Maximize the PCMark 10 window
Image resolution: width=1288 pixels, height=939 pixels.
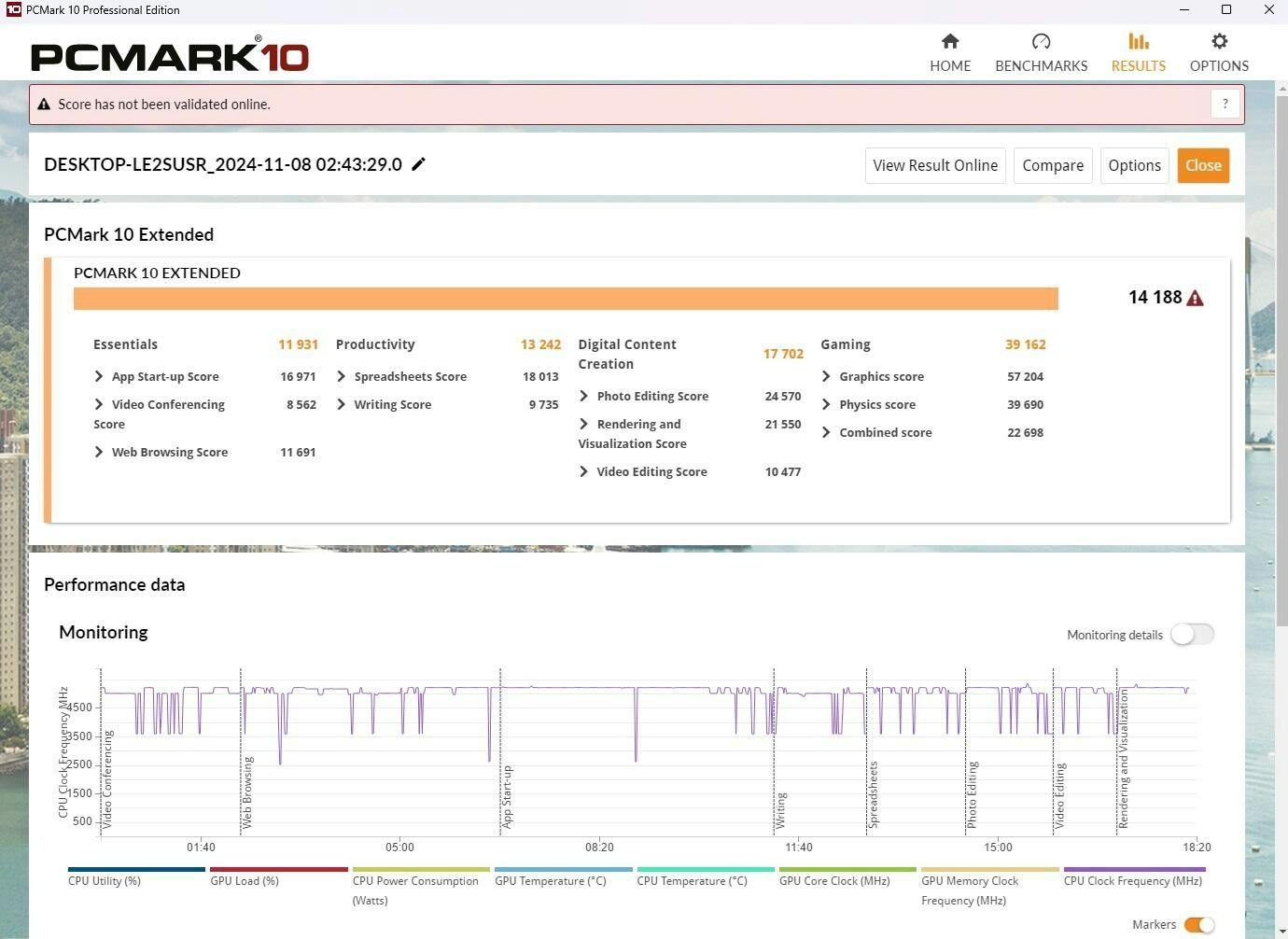[1226, 9]
